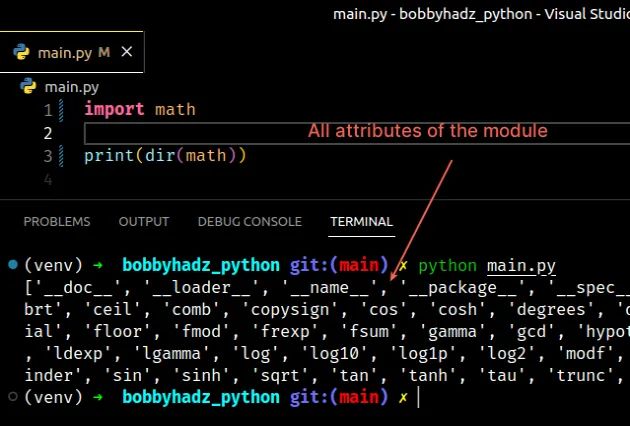The width and height of the screenshot is (630, 426).
Task: Click 'trunc' in the terminal output
Action: coord(580,376)
